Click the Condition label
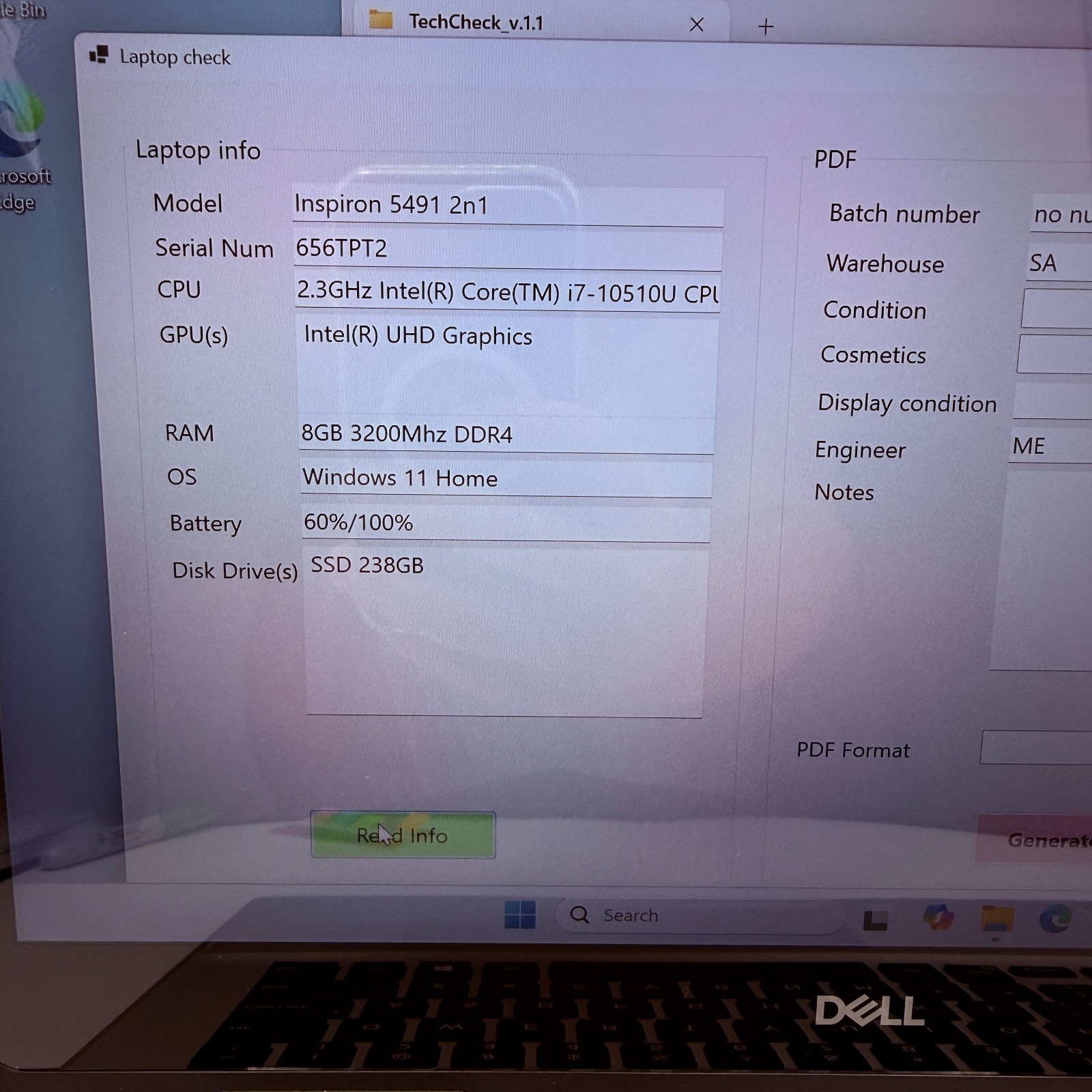This screenshot has width=1092, height=1092. coord(874,311)
